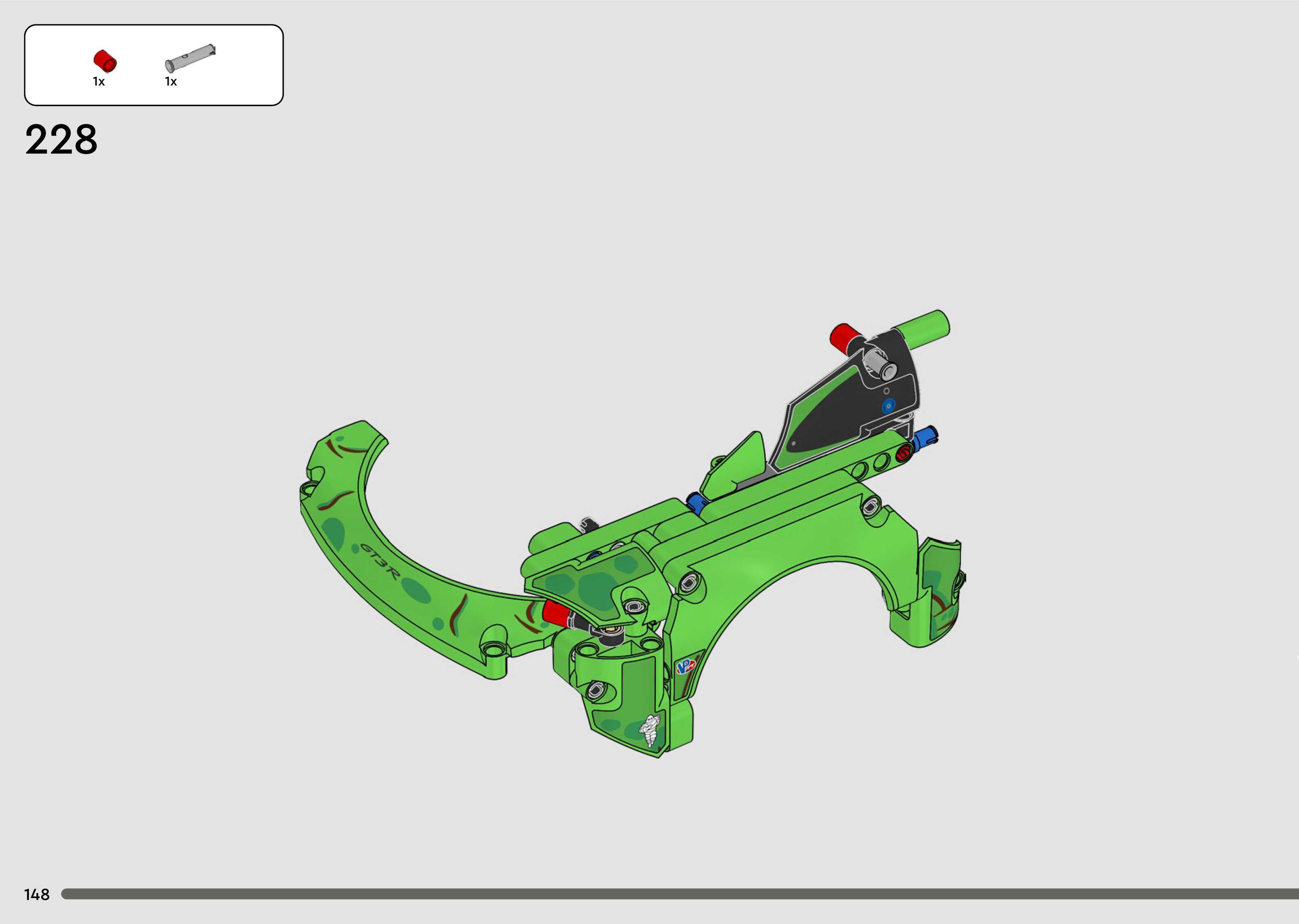Click the 1x label under red bush
Viewport: 1299px width, 924px height.
coord(99,82)
